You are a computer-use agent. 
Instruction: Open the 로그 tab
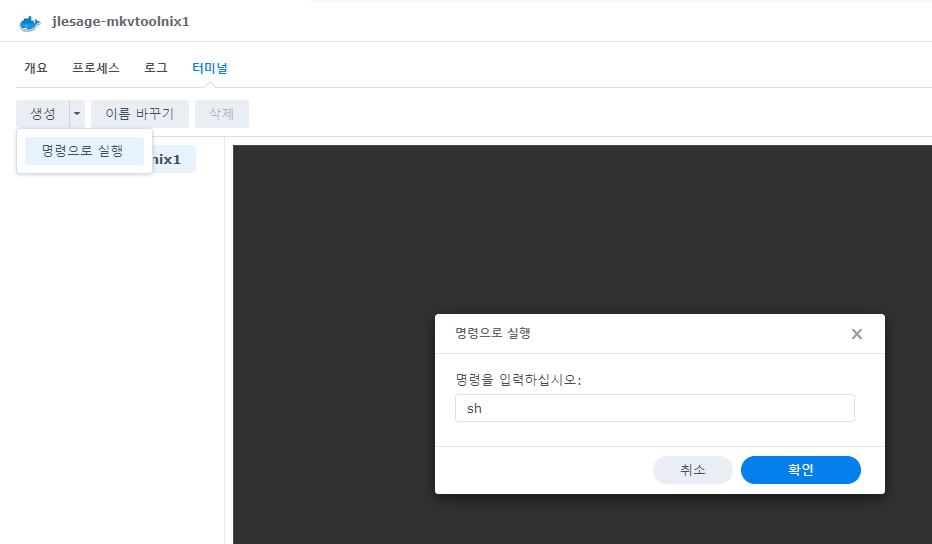coord(156,68)
